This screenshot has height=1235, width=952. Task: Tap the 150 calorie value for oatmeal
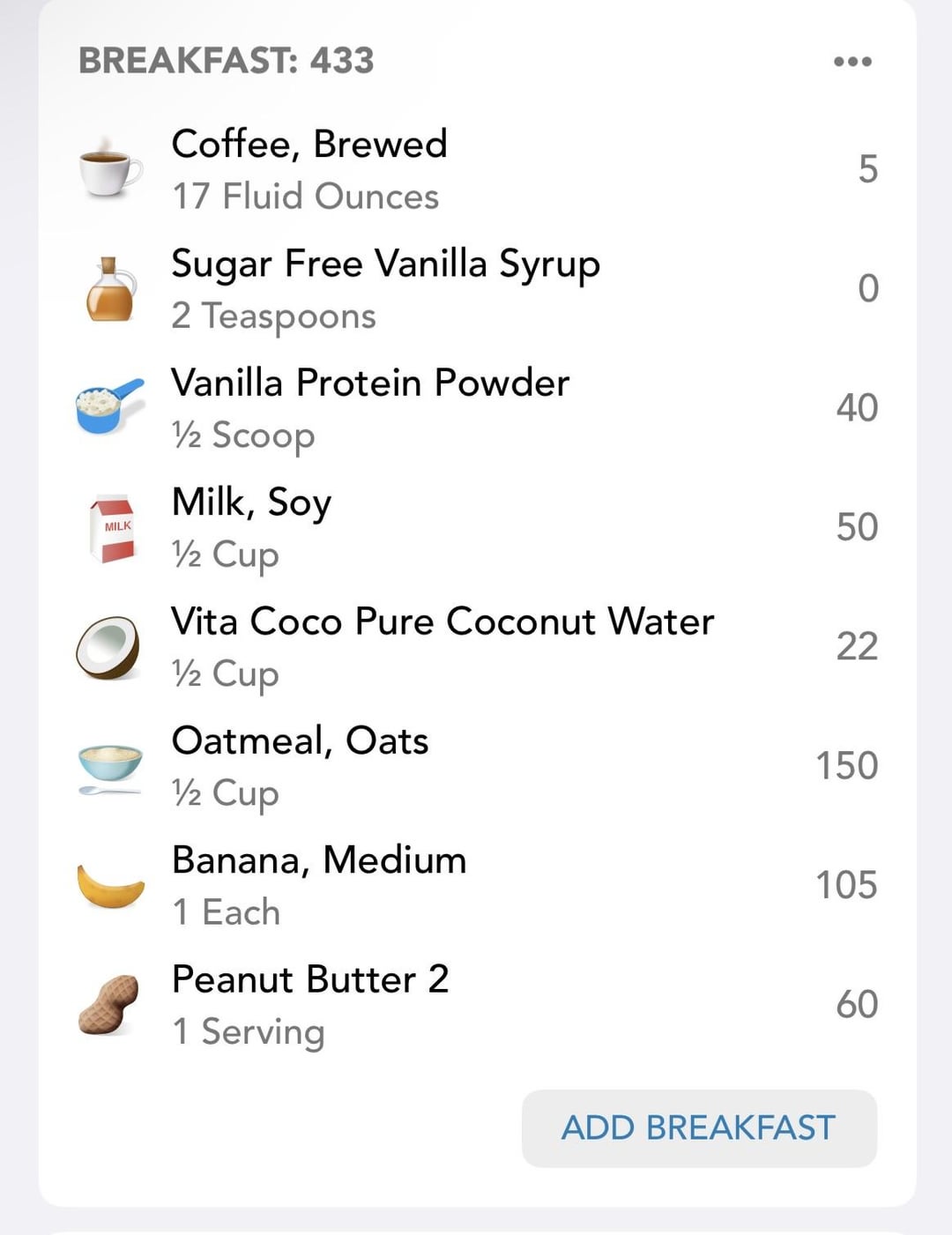(846, 766)
